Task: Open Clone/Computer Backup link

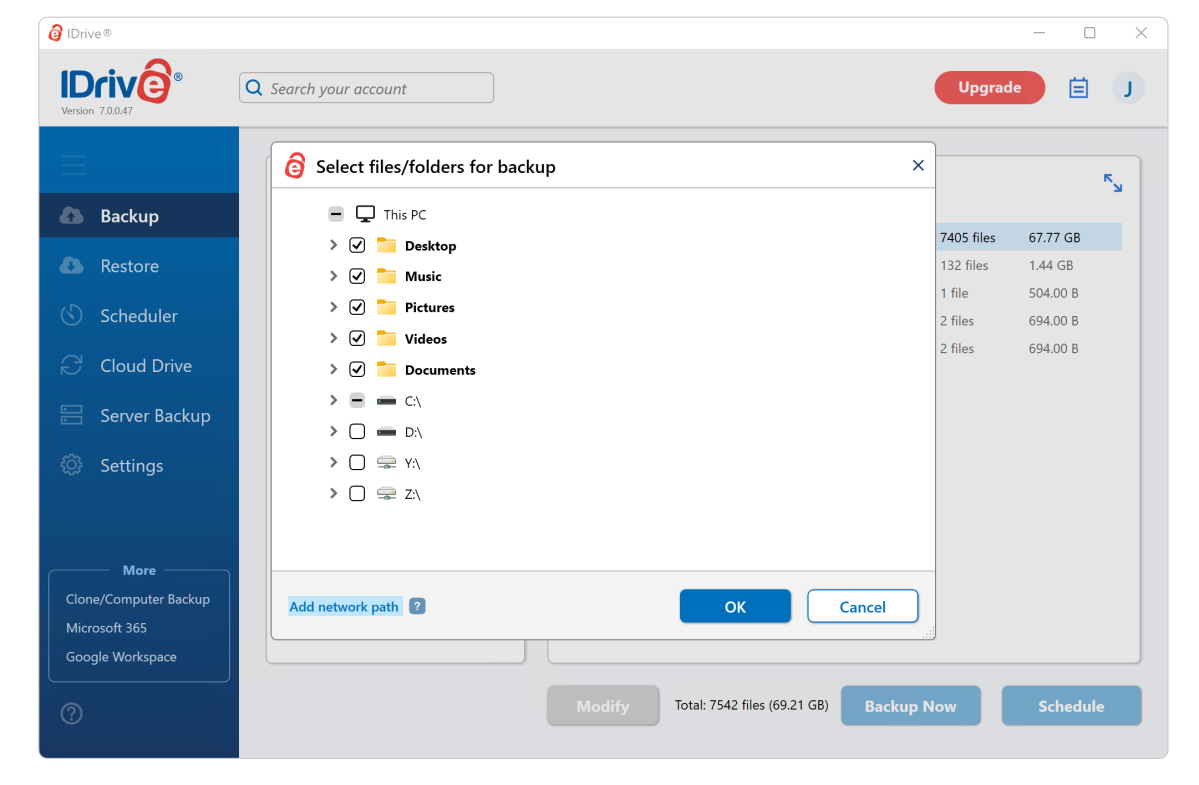Action: pos(138,599)
